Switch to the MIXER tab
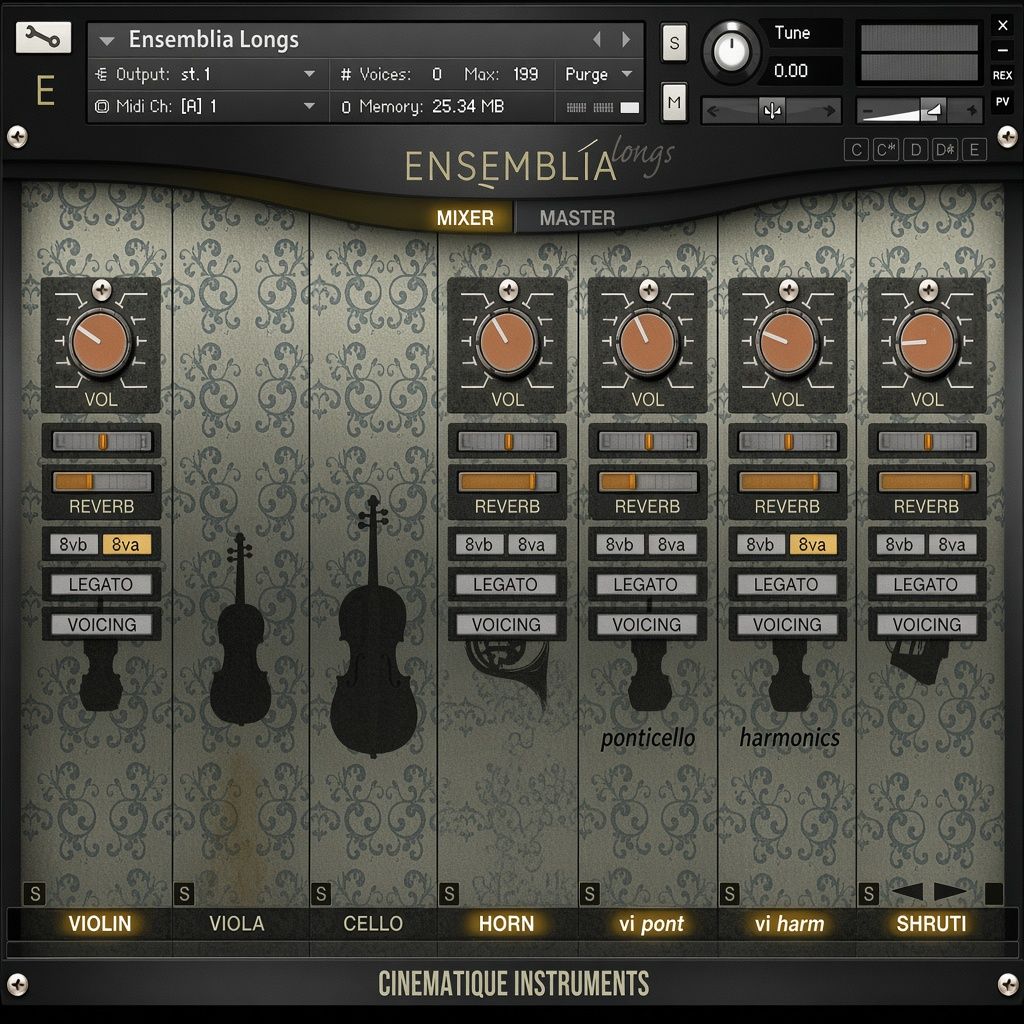1024x1024 pixels. 465,217
